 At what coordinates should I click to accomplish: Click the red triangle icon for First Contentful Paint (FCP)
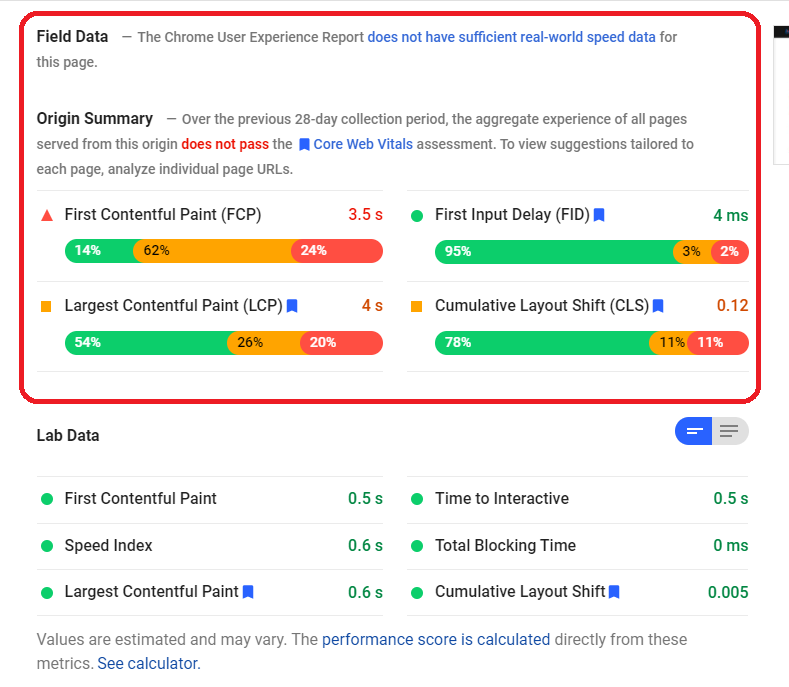[47, 216]
